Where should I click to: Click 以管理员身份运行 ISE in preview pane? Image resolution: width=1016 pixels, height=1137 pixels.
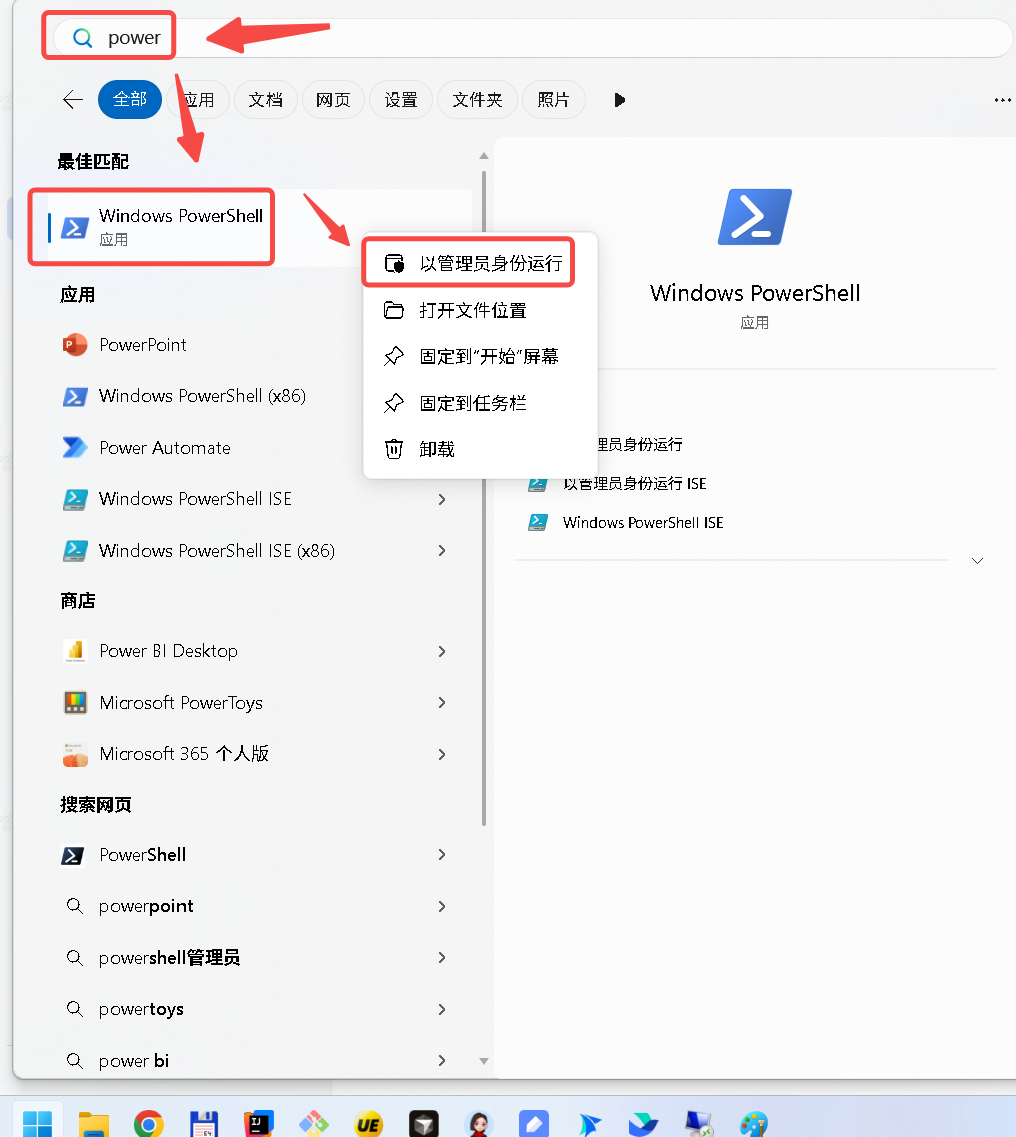point(633,484)
